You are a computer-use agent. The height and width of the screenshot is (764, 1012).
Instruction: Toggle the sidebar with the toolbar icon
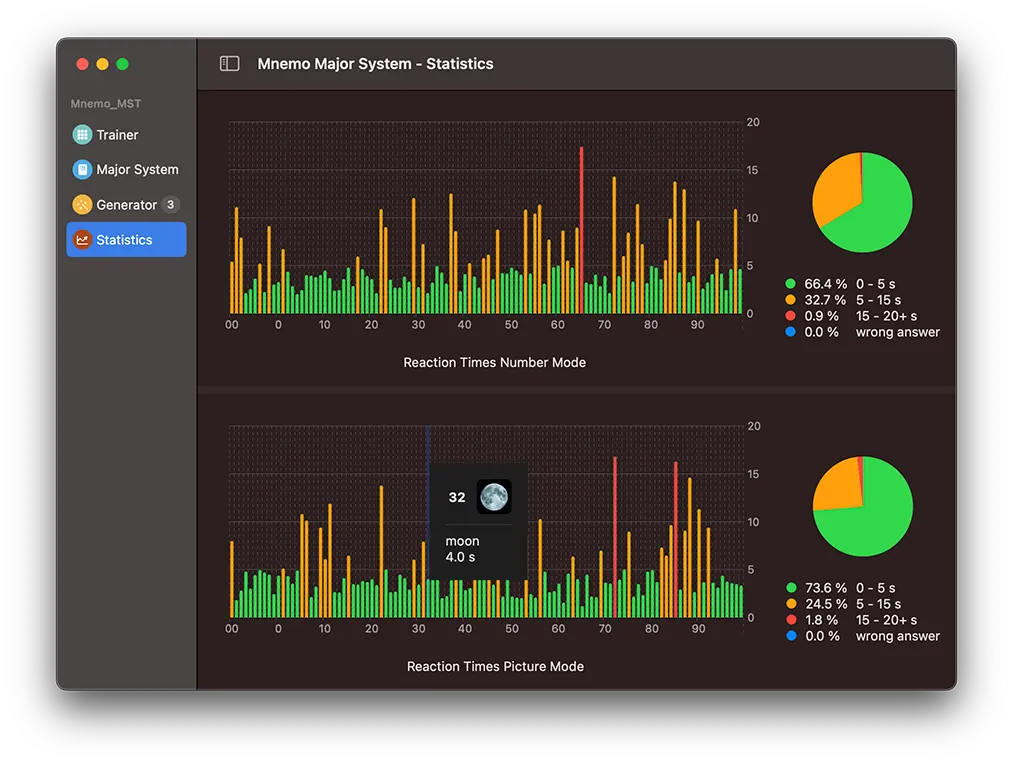(x=229, y=62)
